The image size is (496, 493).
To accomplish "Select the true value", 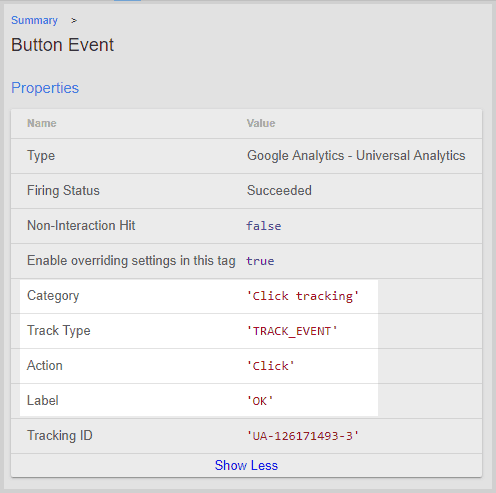I will click(260, 261).
